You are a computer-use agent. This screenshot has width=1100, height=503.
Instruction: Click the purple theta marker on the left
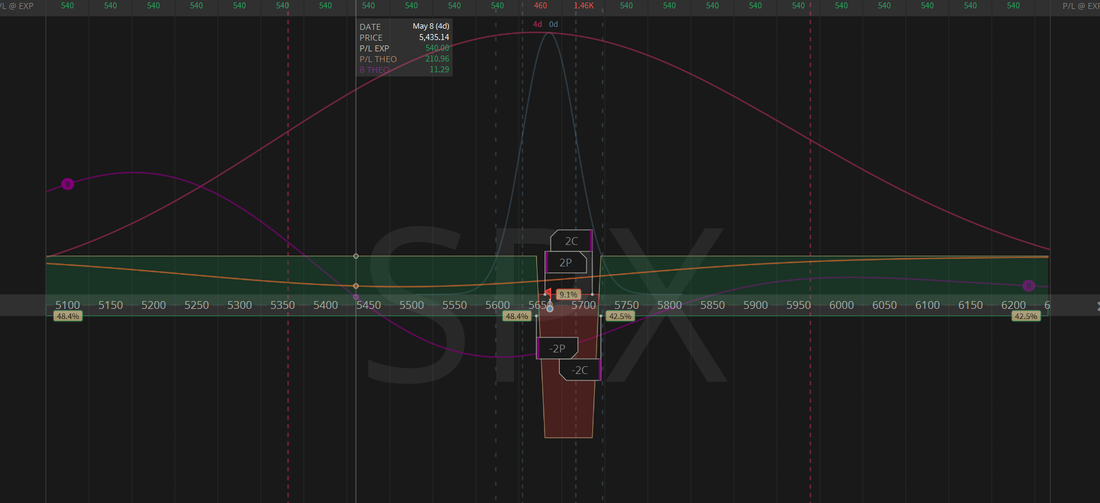pyautogui.click(x=67, y=185)
